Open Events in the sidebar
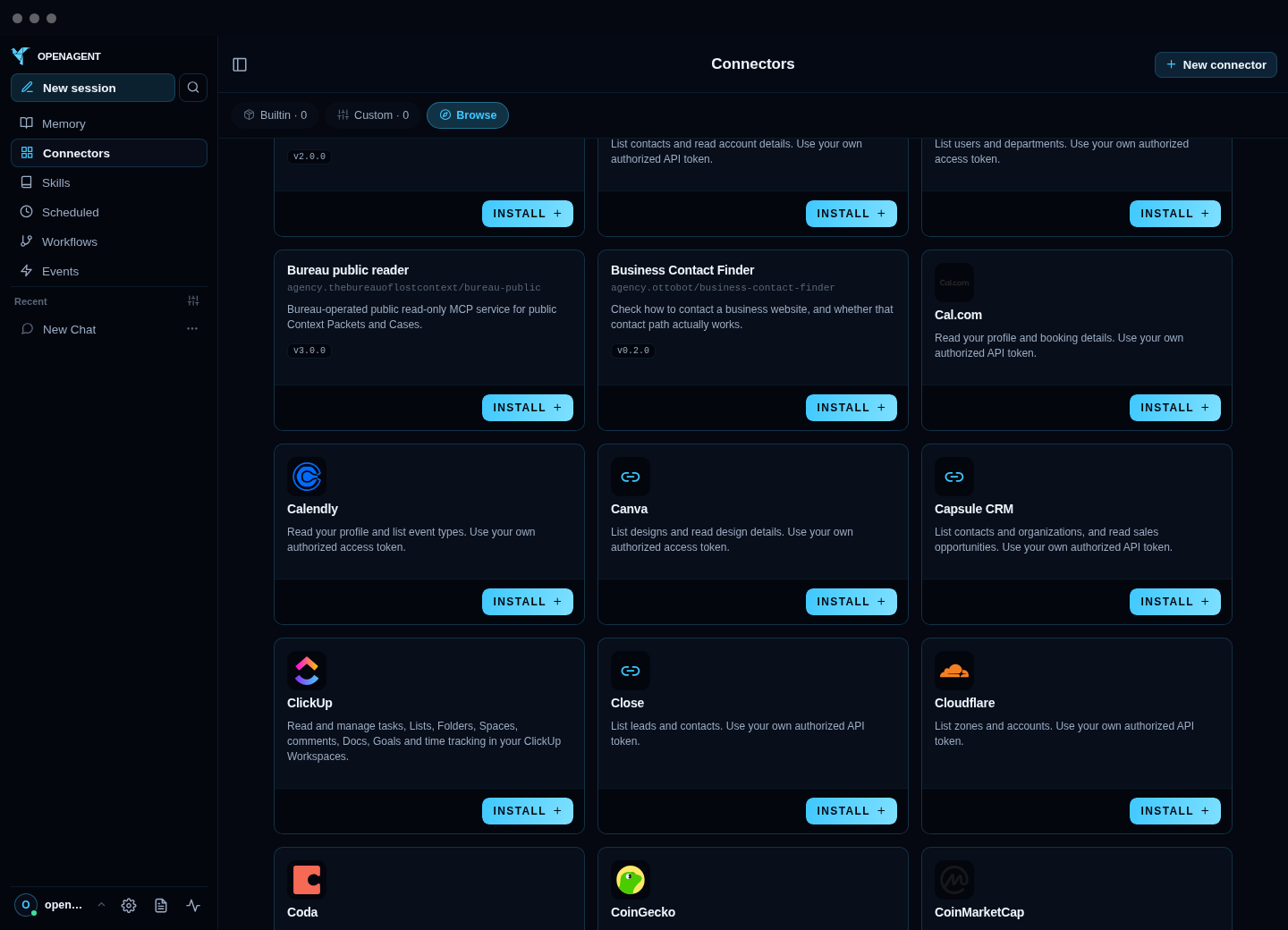 109,271
